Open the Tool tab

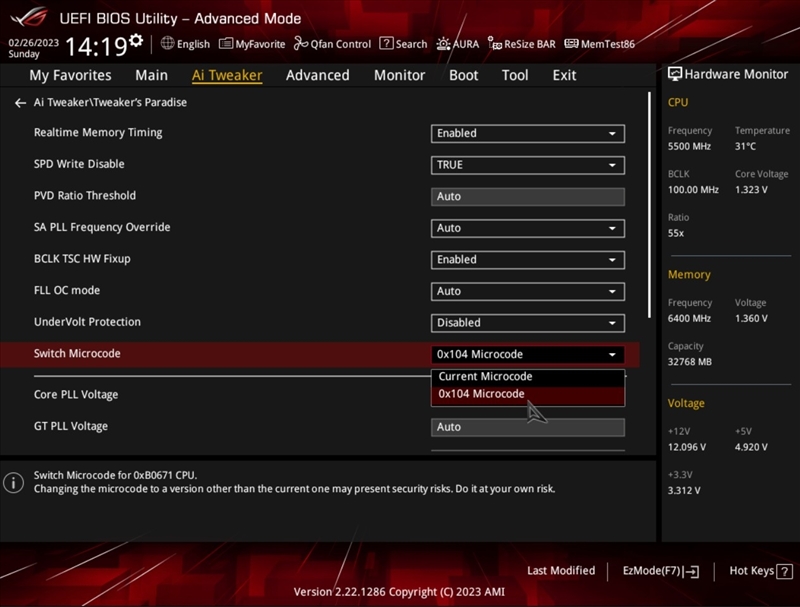pos(515,75)
